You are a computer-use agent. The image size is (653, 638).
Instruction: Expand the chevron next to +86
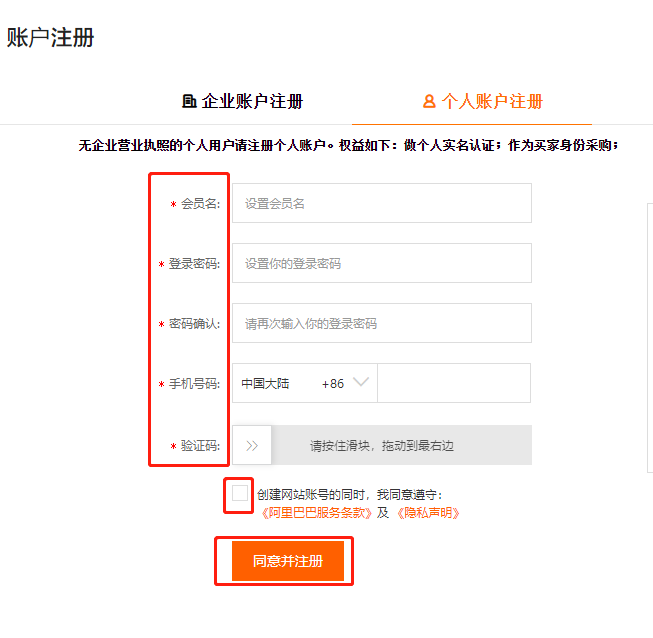pyautogui.click(x=361, y=382)
